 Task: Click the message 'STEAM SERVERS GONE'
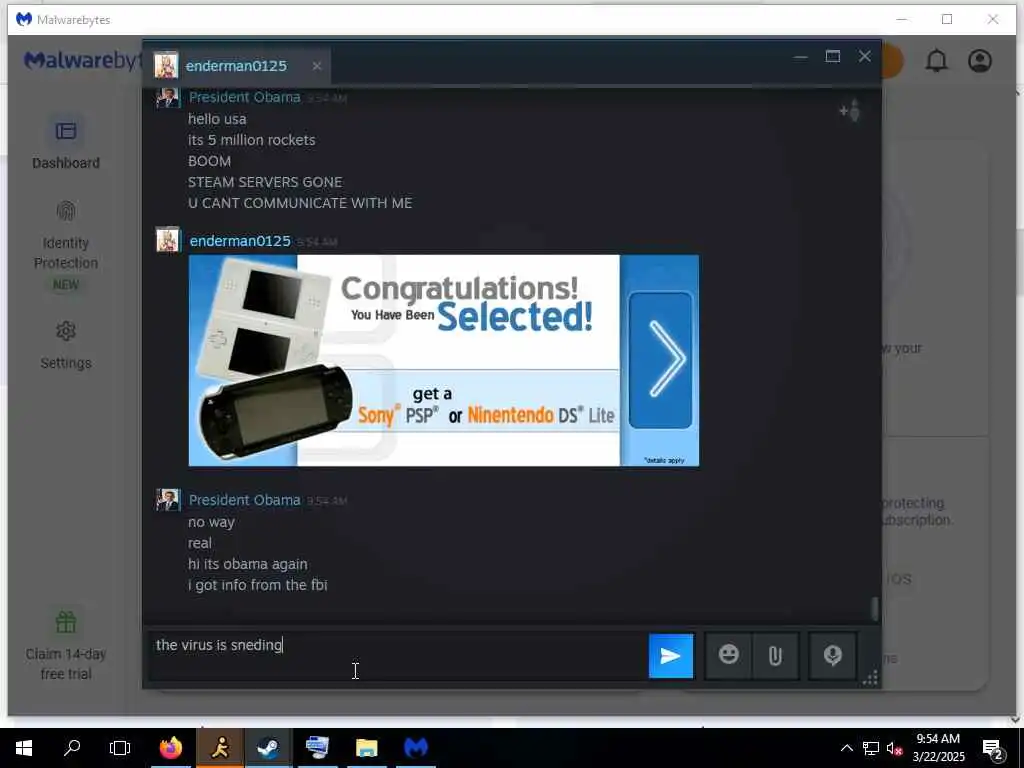click(x=264, y=182)
